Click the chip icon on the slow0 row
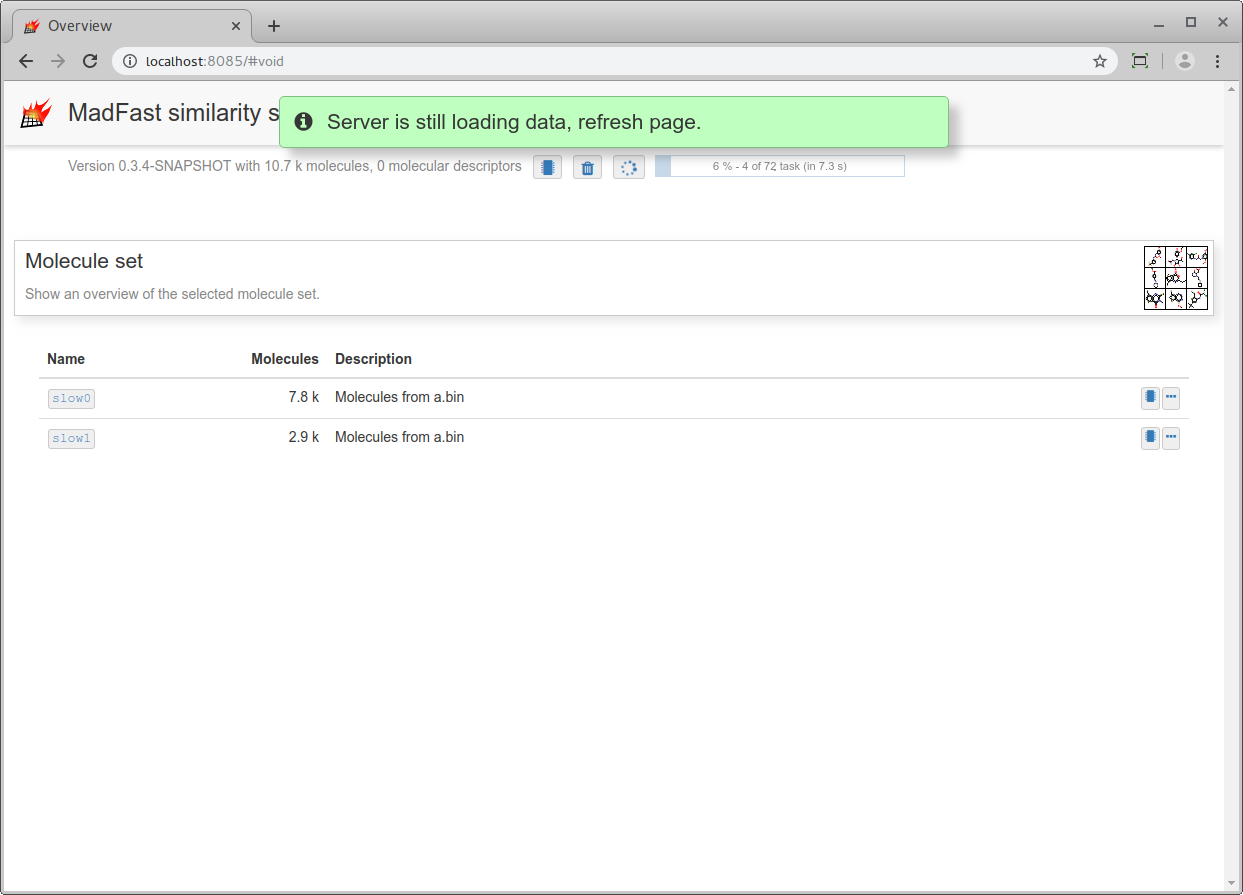 (1149, 397)
